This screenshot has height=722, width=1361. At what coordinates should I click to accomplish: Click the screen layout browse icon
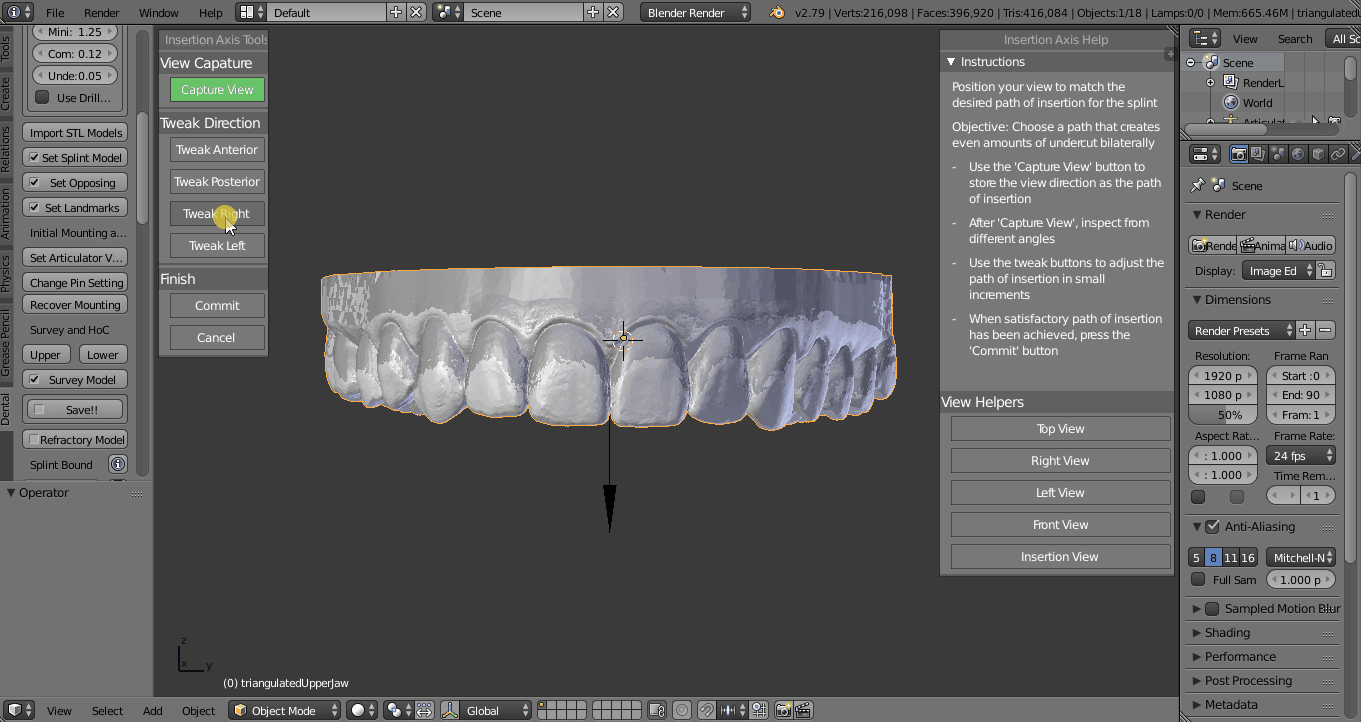252,12
